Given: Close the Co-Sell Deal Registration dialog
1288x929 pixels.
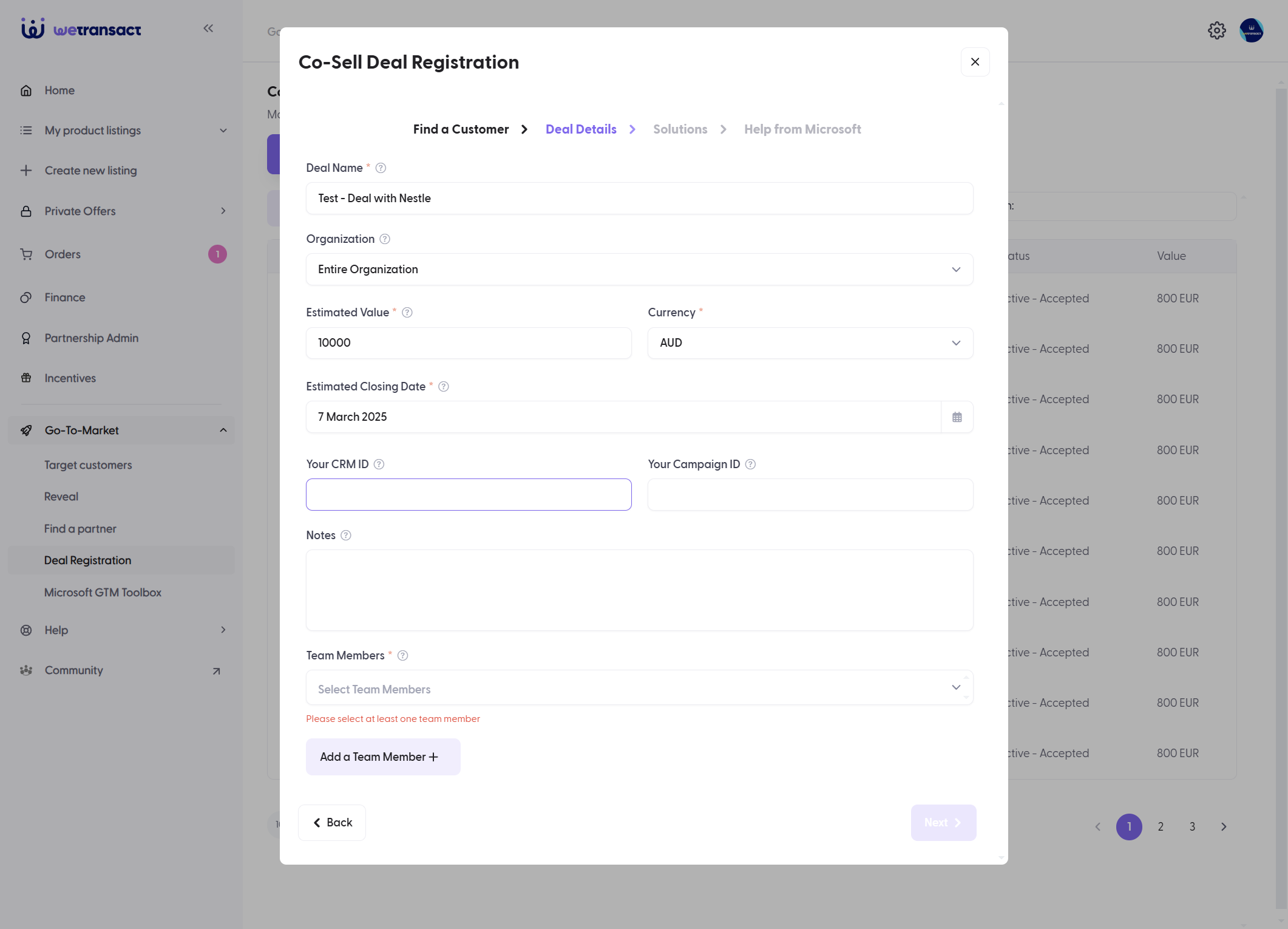Looking at the screenshot, I should click(x=975, y=62).
